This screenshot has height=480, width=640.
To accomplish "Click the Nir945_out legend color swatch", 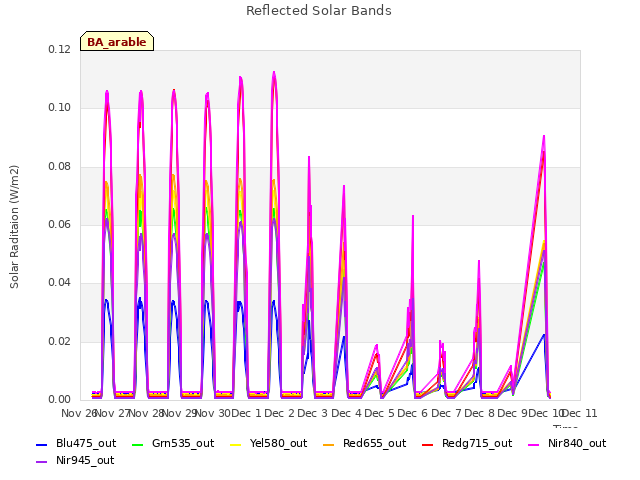I will pyautogui.click(x=42, y=462).
